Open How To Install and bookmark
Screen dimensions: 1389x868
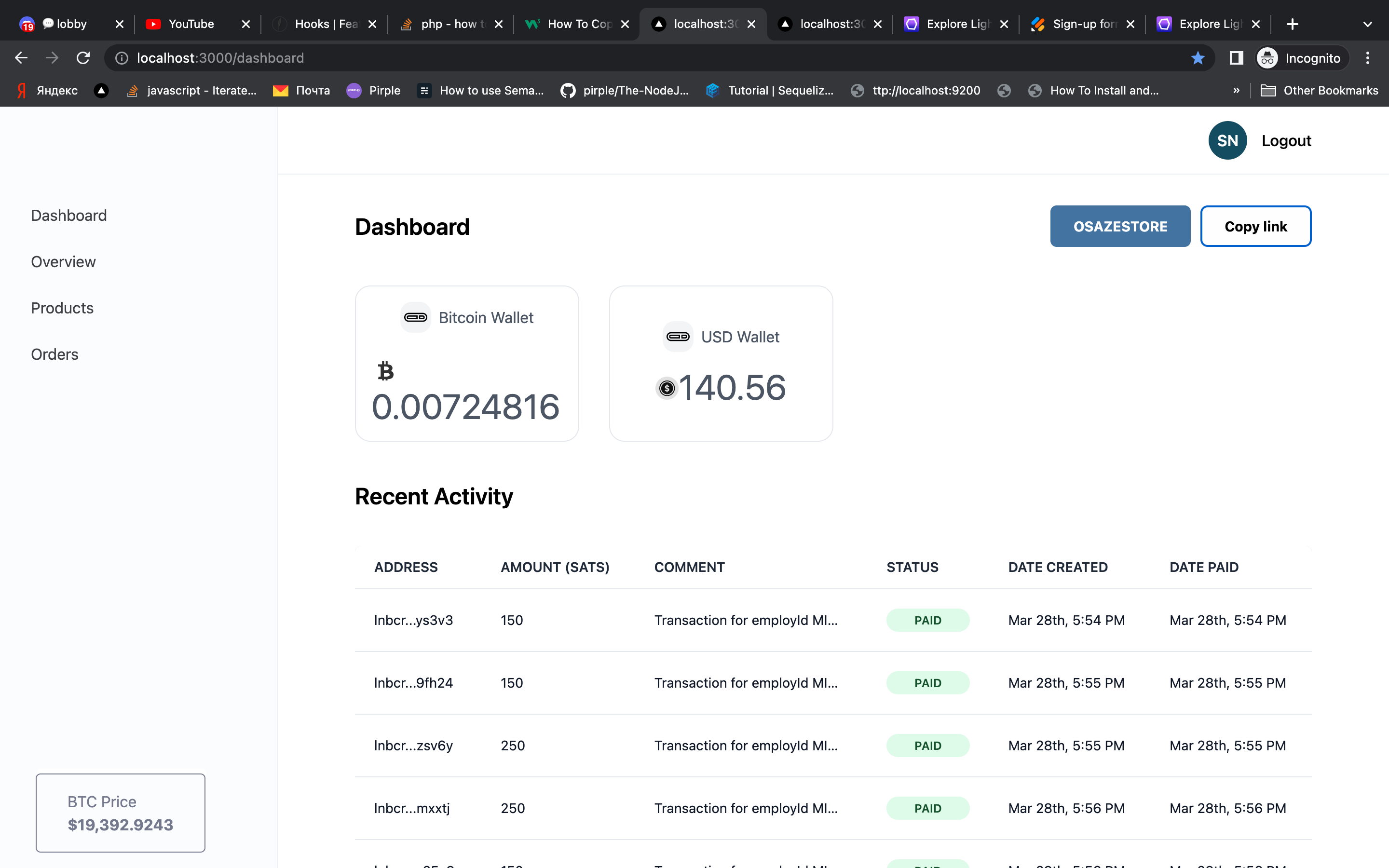pyautogui.click(x=1093, y=91)
